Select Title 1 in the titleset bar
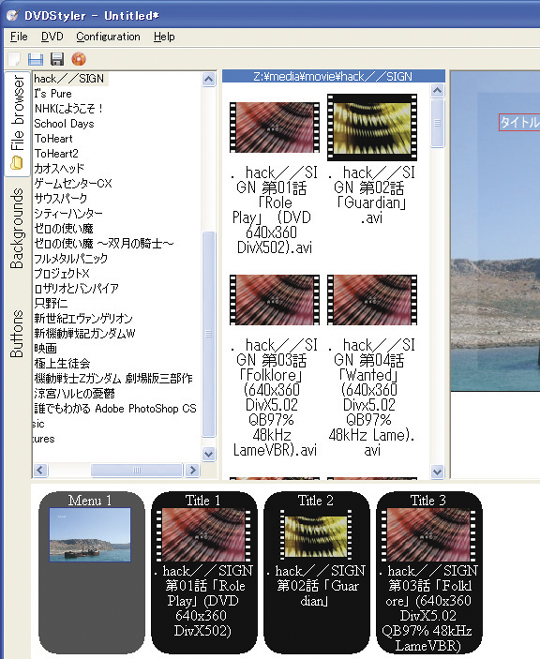Image resolution: width=540 pixels, height=659 pixels. pyautogui.click(x=204, y=572)
